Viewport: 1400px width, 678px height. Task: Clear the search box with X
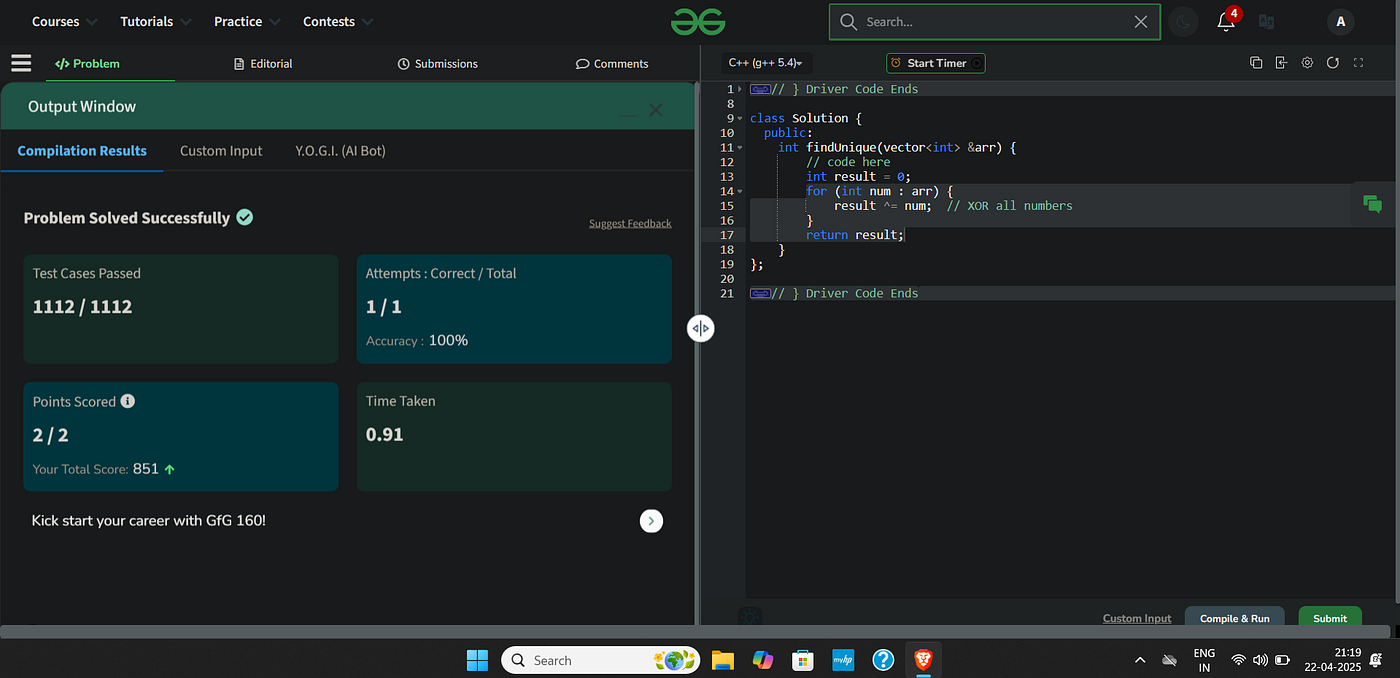[x=1141, y=21]
